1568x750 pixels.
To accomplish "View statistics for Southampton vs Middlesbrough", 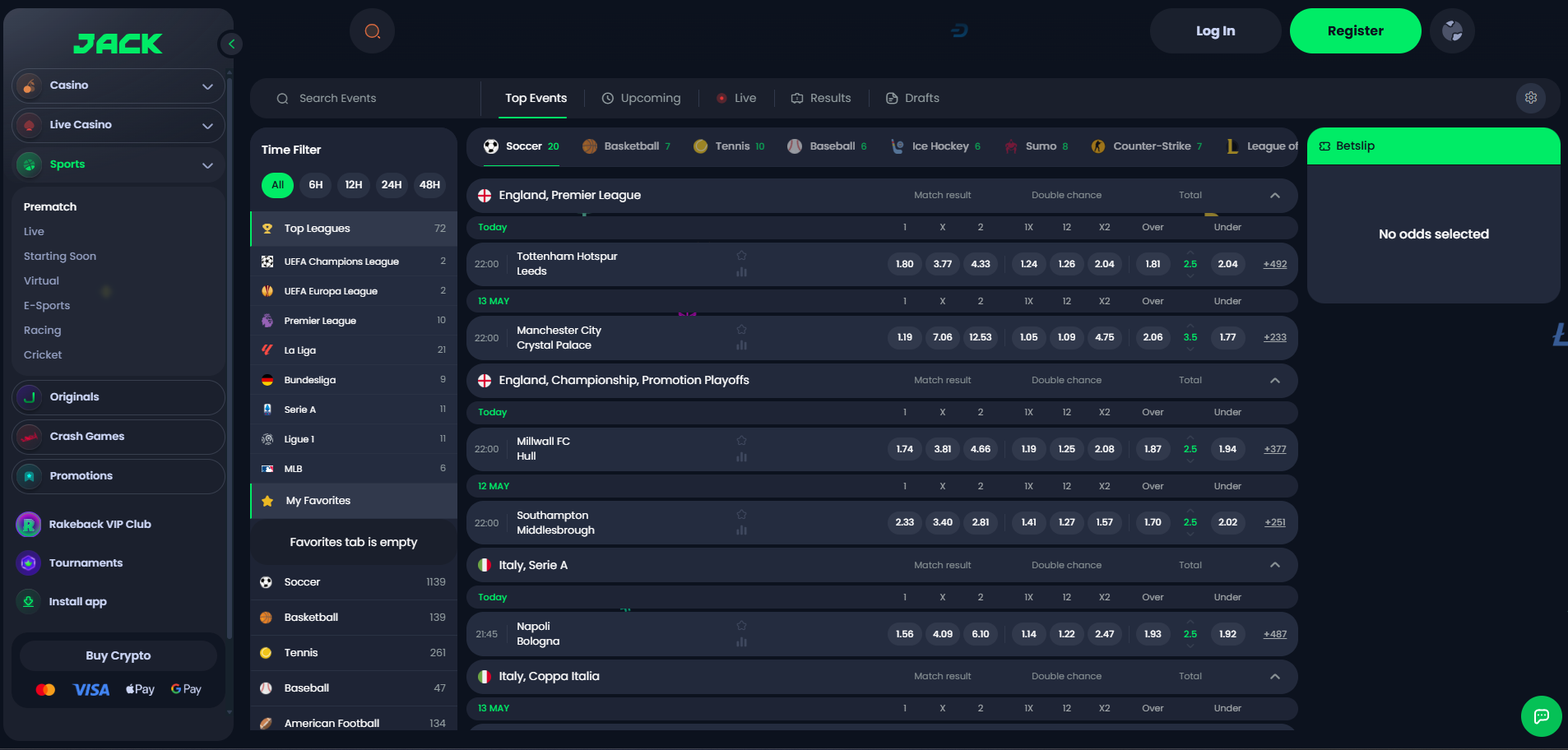I will point(741,531).
